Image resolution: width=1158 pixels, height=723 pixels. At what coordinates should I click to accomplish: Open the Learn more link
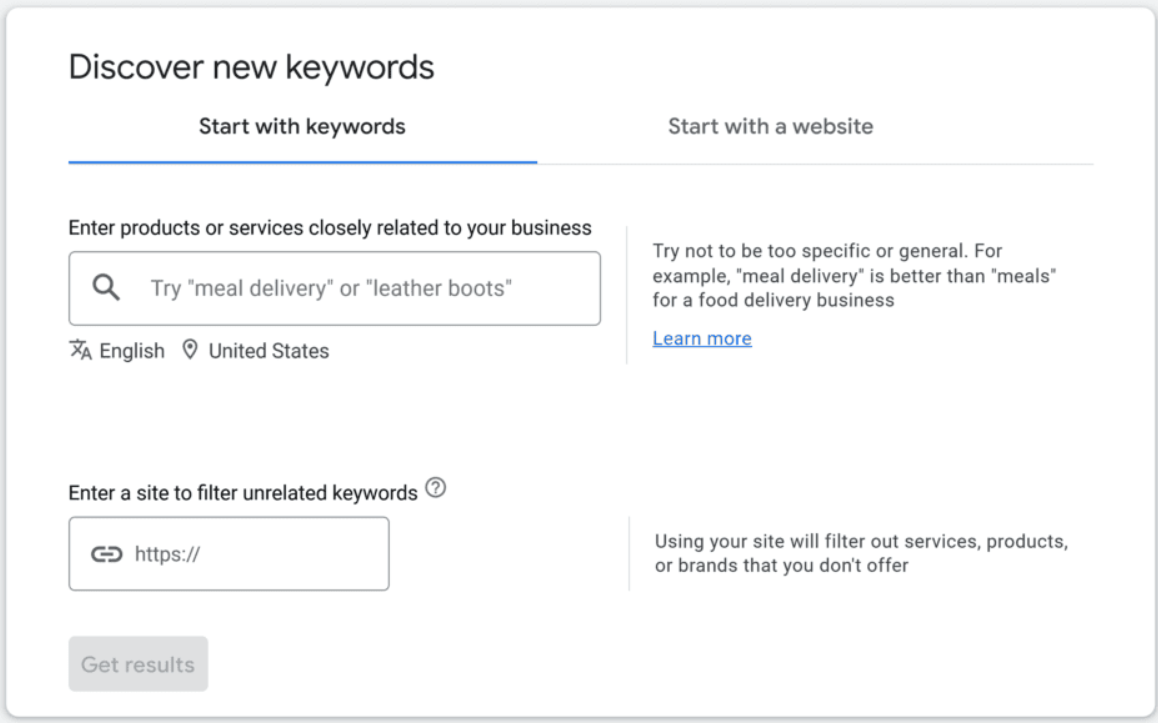702,339
